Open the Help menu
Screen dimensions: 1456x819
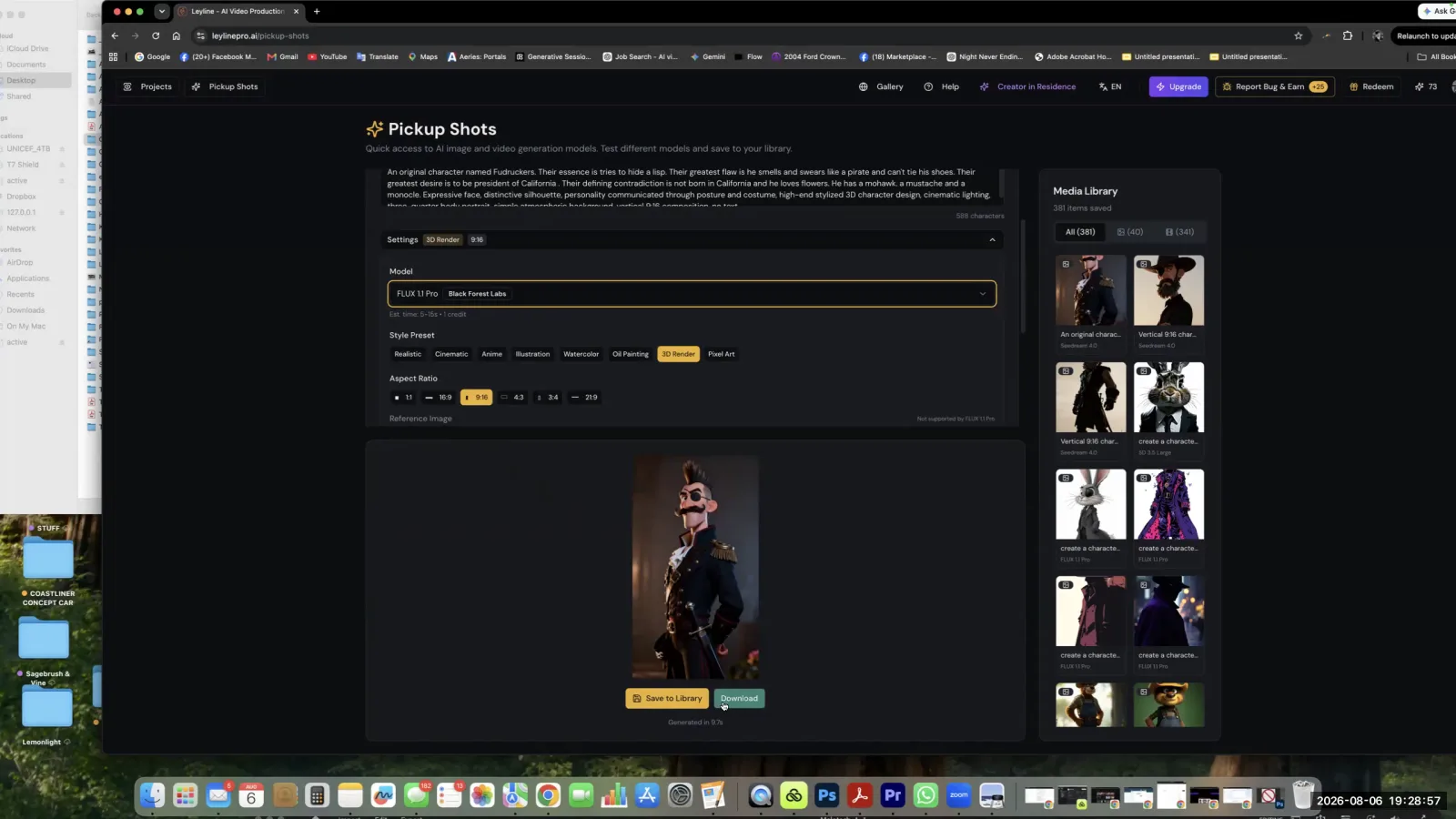click(x=942, y=86)
